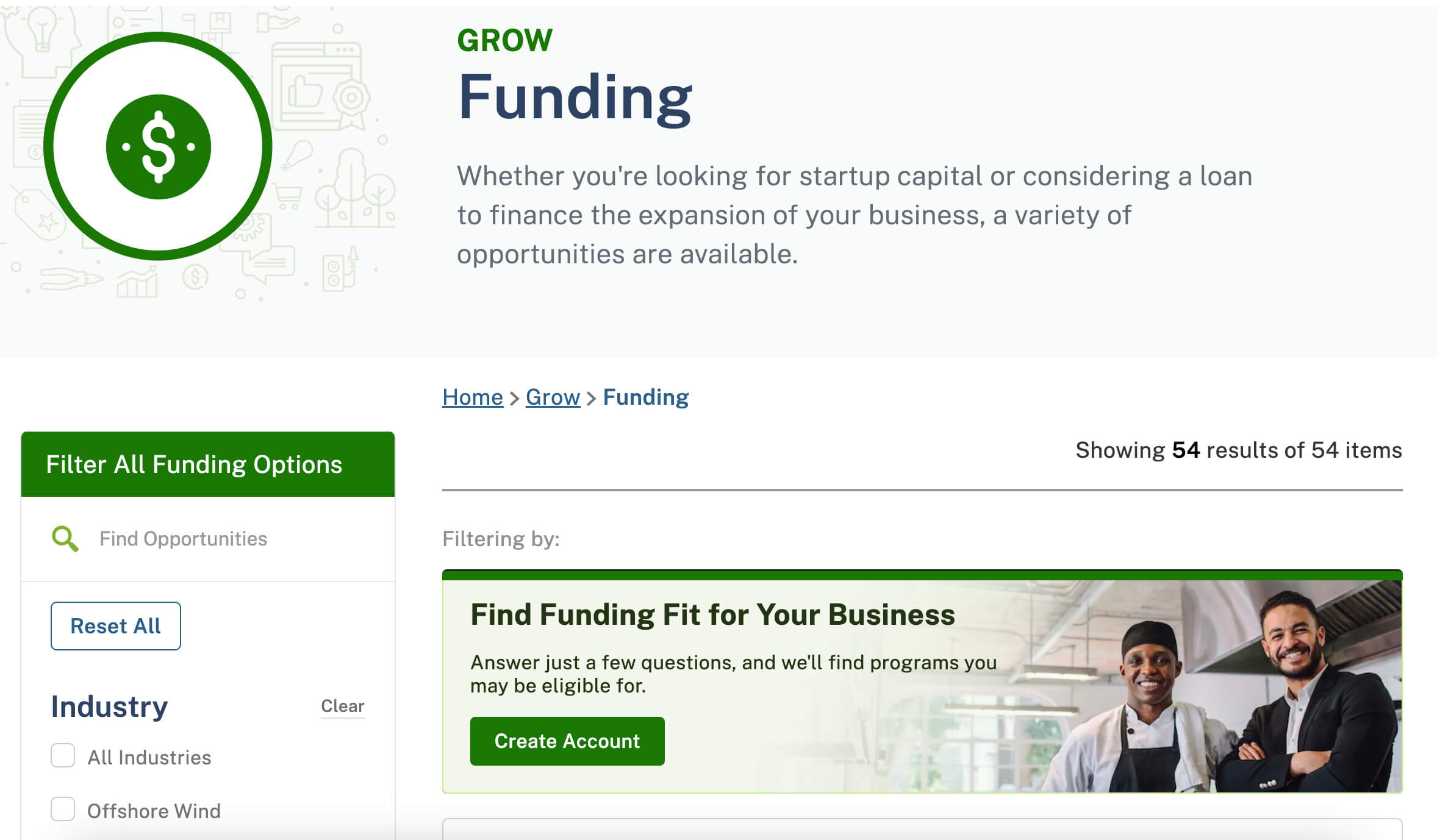Viewport: 1437px width, 840px height.
Task: Clear the Industry filter selection
Action: click(x=343, y=706)
